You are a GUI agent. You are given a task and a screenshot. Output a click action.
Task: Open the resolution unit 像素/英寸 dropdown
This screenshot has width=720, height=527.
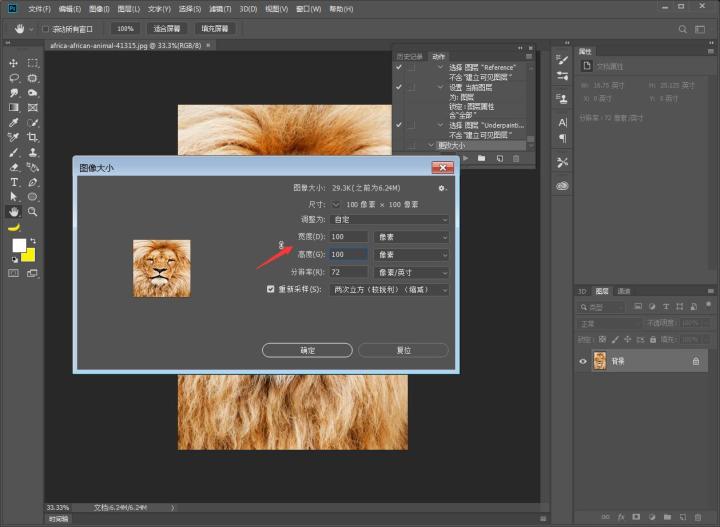tap(411, 272)
